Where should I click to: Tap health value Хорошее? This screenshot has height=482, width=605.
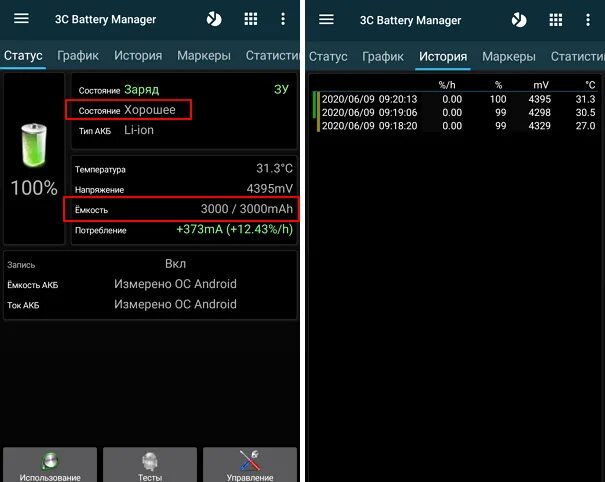pyautogui.click(x=150, y=110)
